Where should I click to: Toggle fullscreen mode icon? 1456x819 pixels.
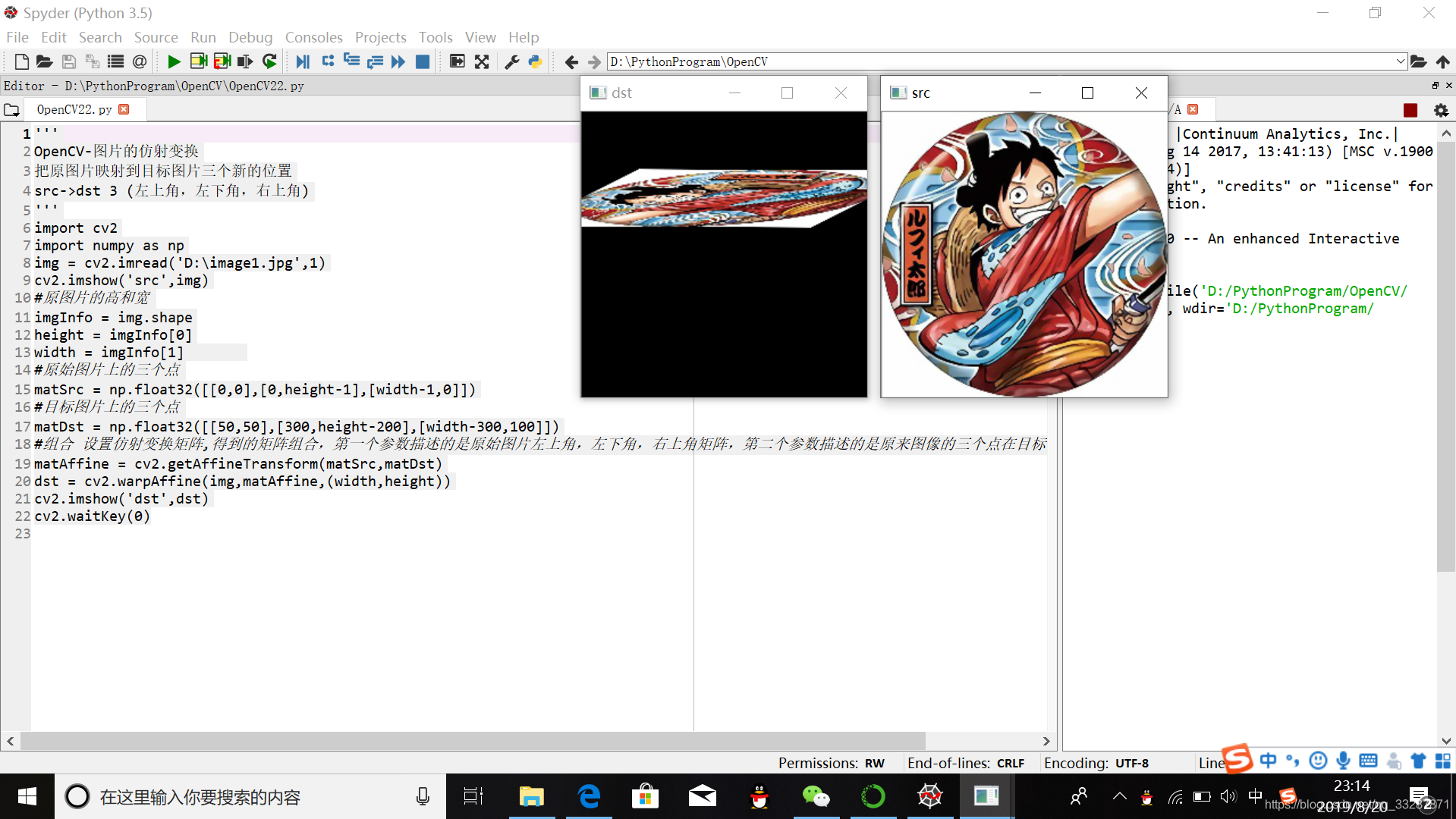[x=482, y=61]
